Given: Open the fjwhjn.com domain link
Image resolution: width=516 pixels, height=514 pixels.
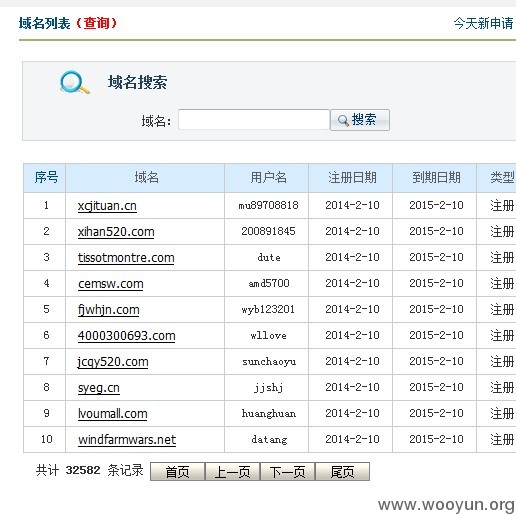Looking at the screenshot, I should (108, 310).
